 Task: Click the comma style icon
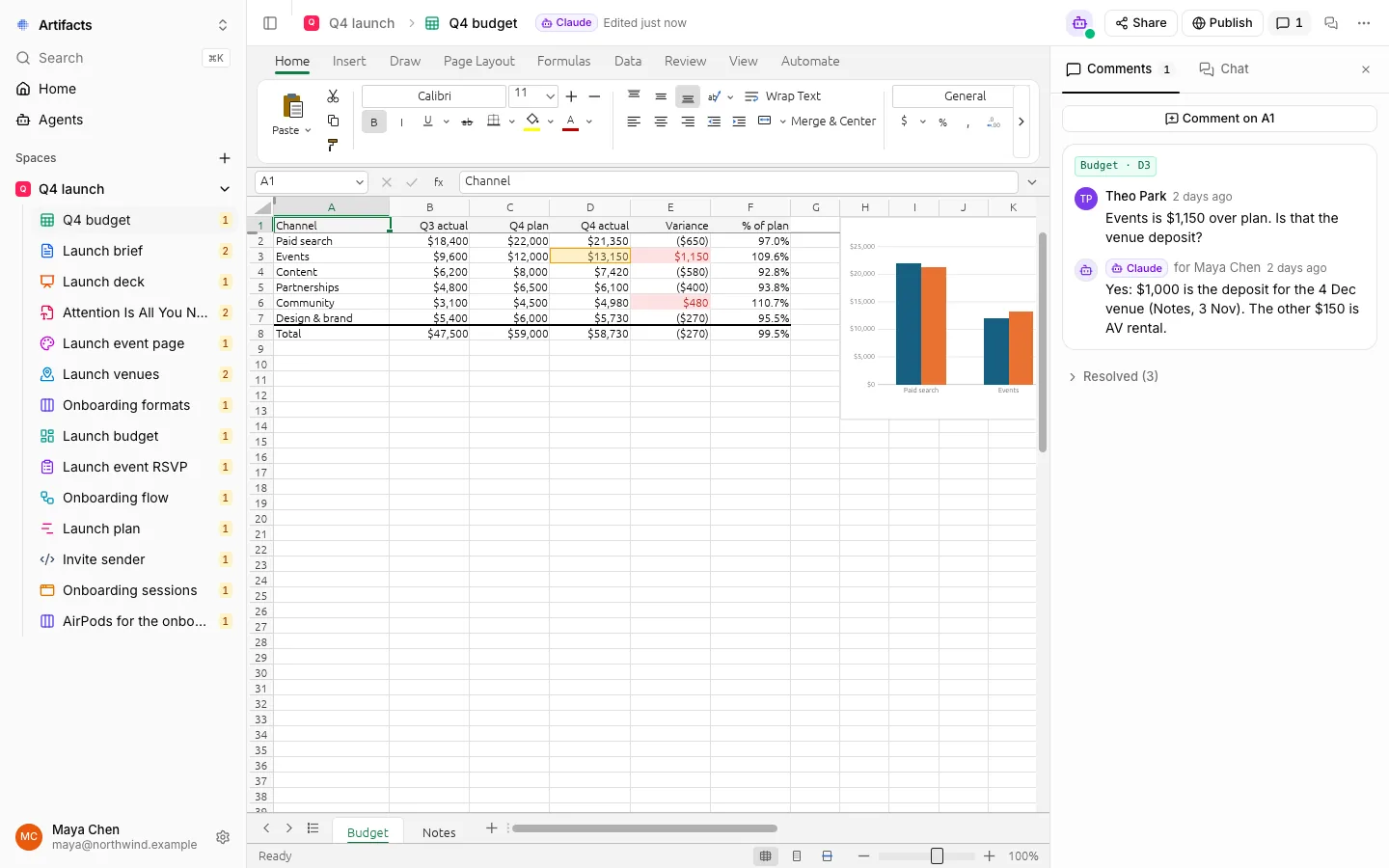click(967, 122)
